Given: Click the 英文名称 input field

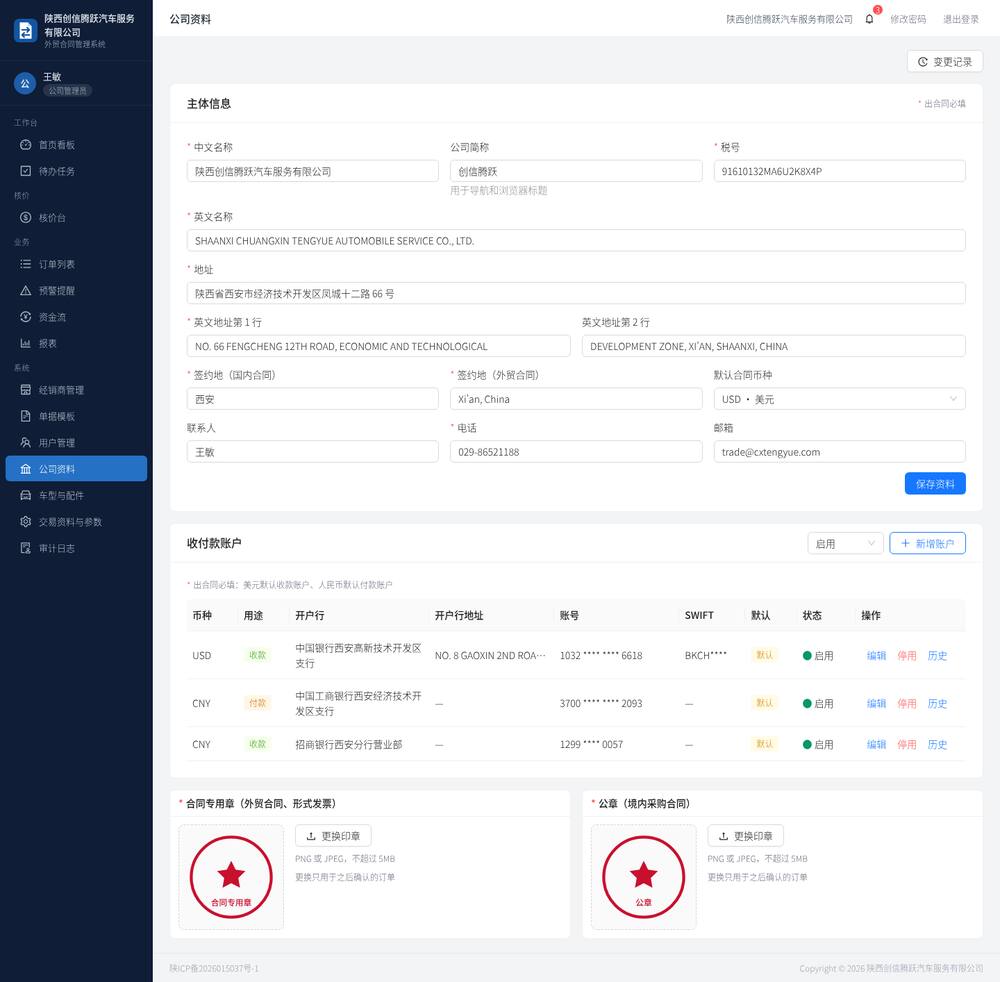Looking at the screenshot, I should [576, 240].
